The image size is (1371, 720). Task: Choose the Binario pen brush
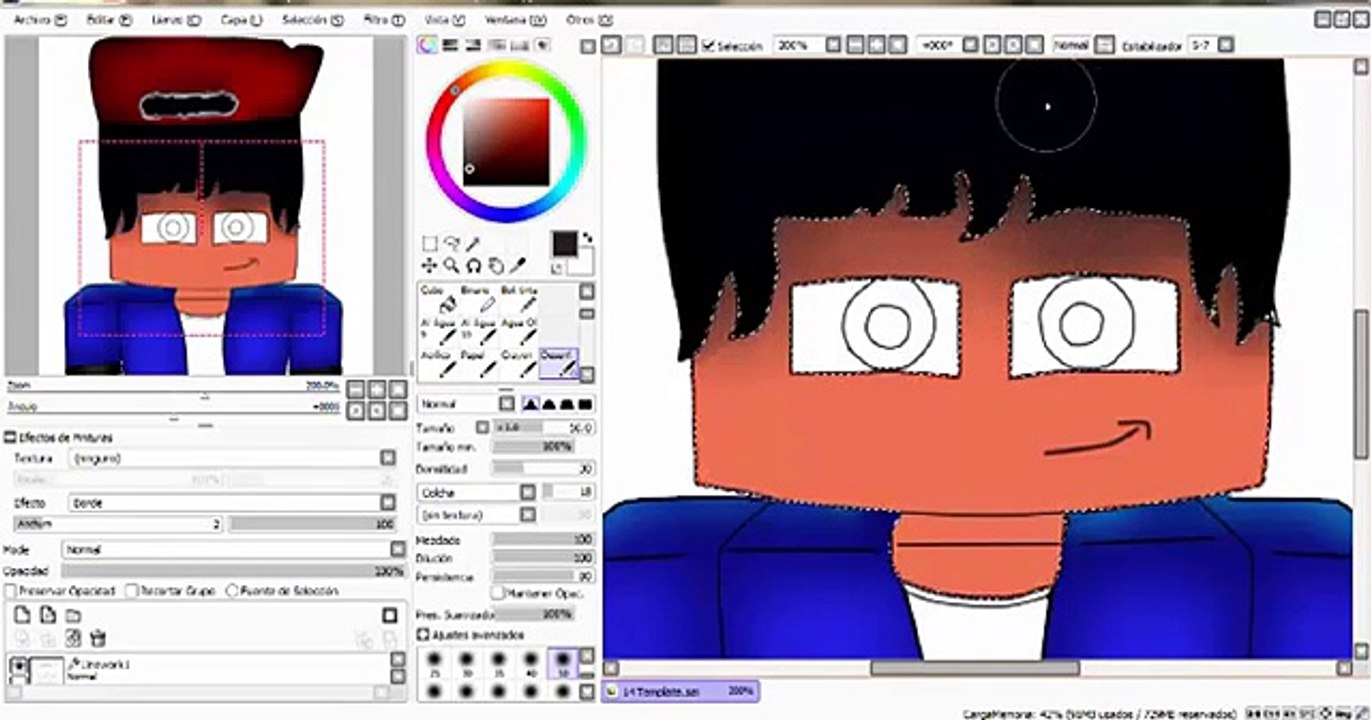(478, 299)
